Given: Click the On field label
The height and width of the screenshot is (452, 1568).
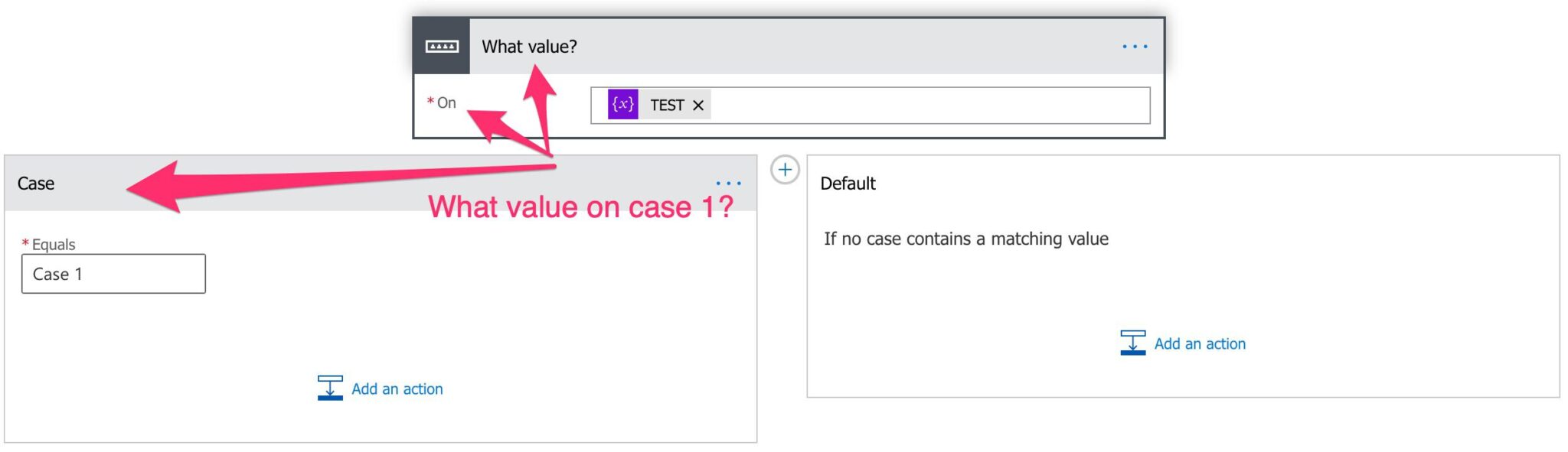Looking at the screenshot, I should 446,102.
